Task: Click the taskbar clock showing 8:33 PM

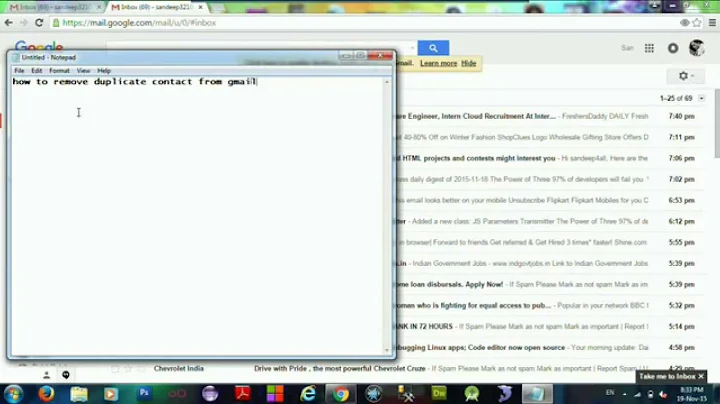Action: (692, 394)
